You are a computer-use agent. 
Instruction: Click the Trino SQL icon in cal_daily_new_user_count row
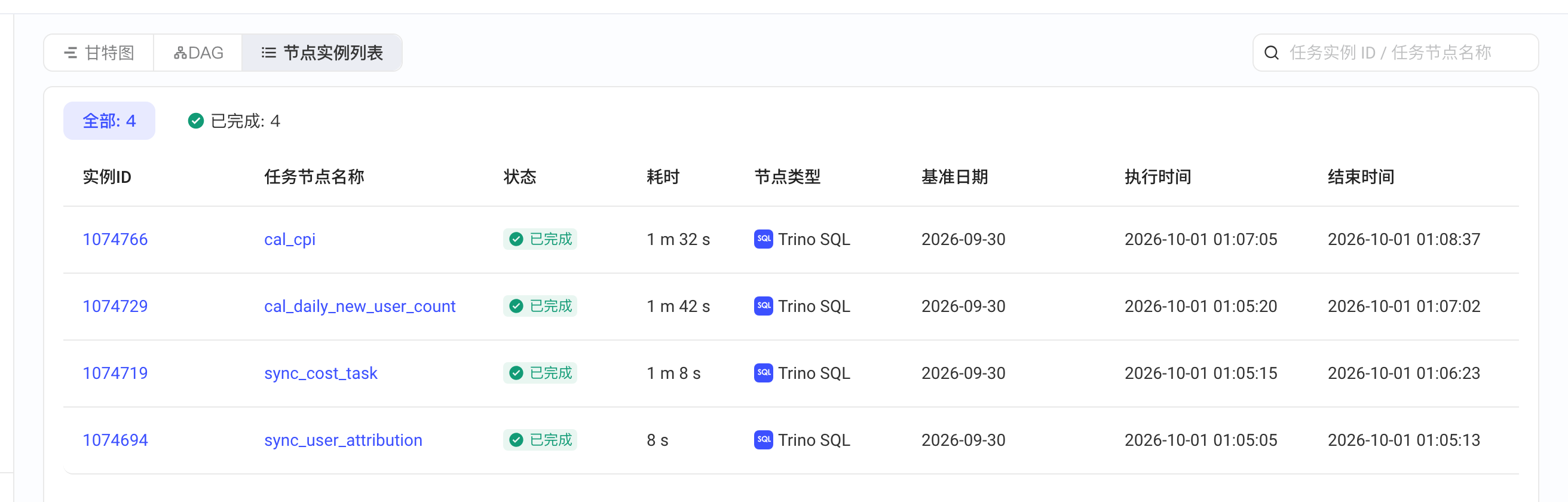[763, 306]
